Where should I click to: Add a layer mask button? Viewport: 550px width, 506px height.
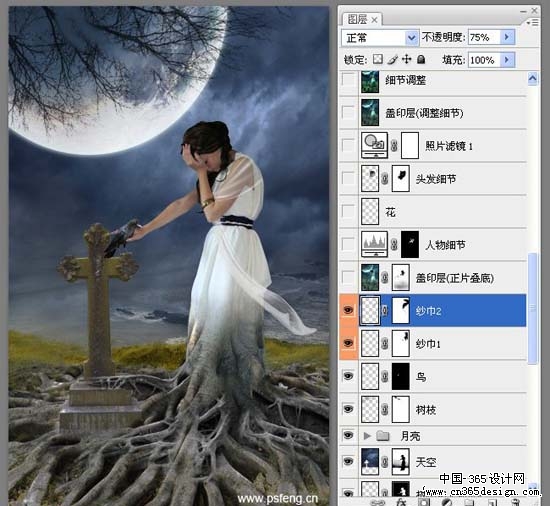point(424,503)
